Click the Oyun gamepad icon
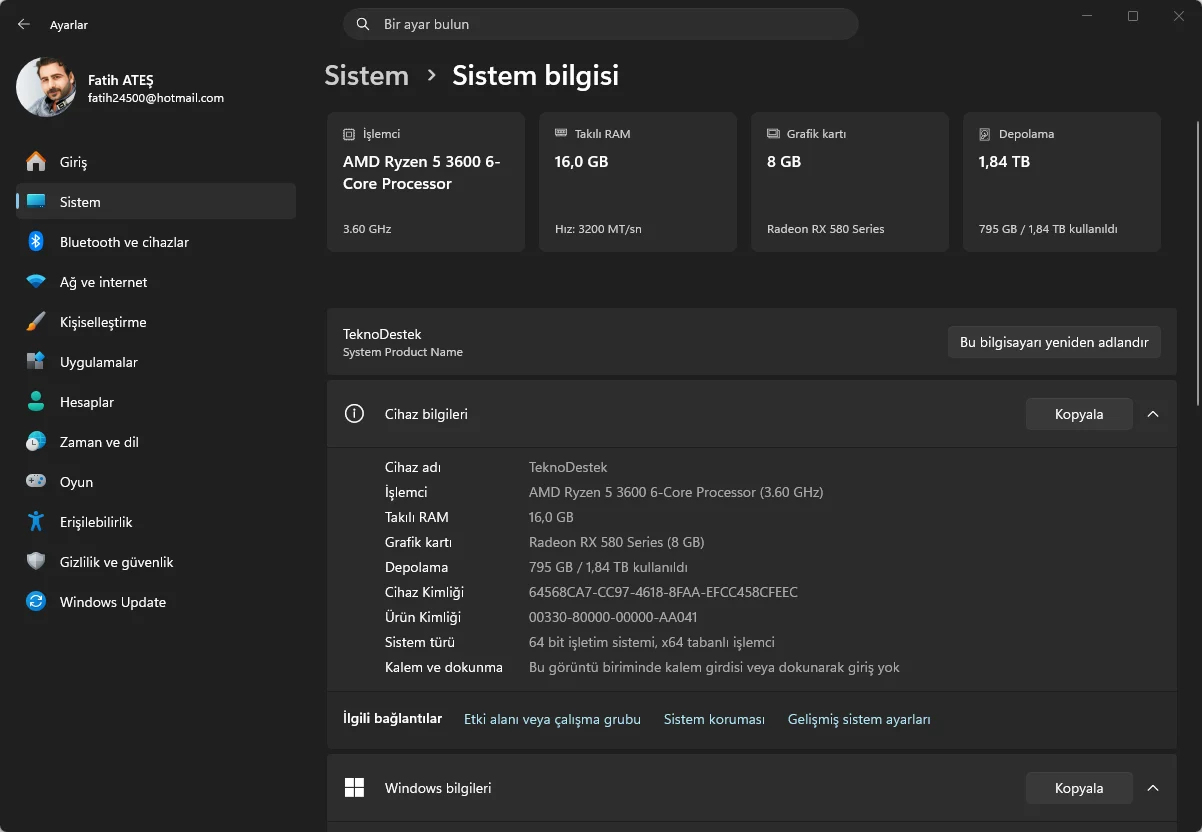Screen dimensions: 1202x832 click(x=36, y=482)
